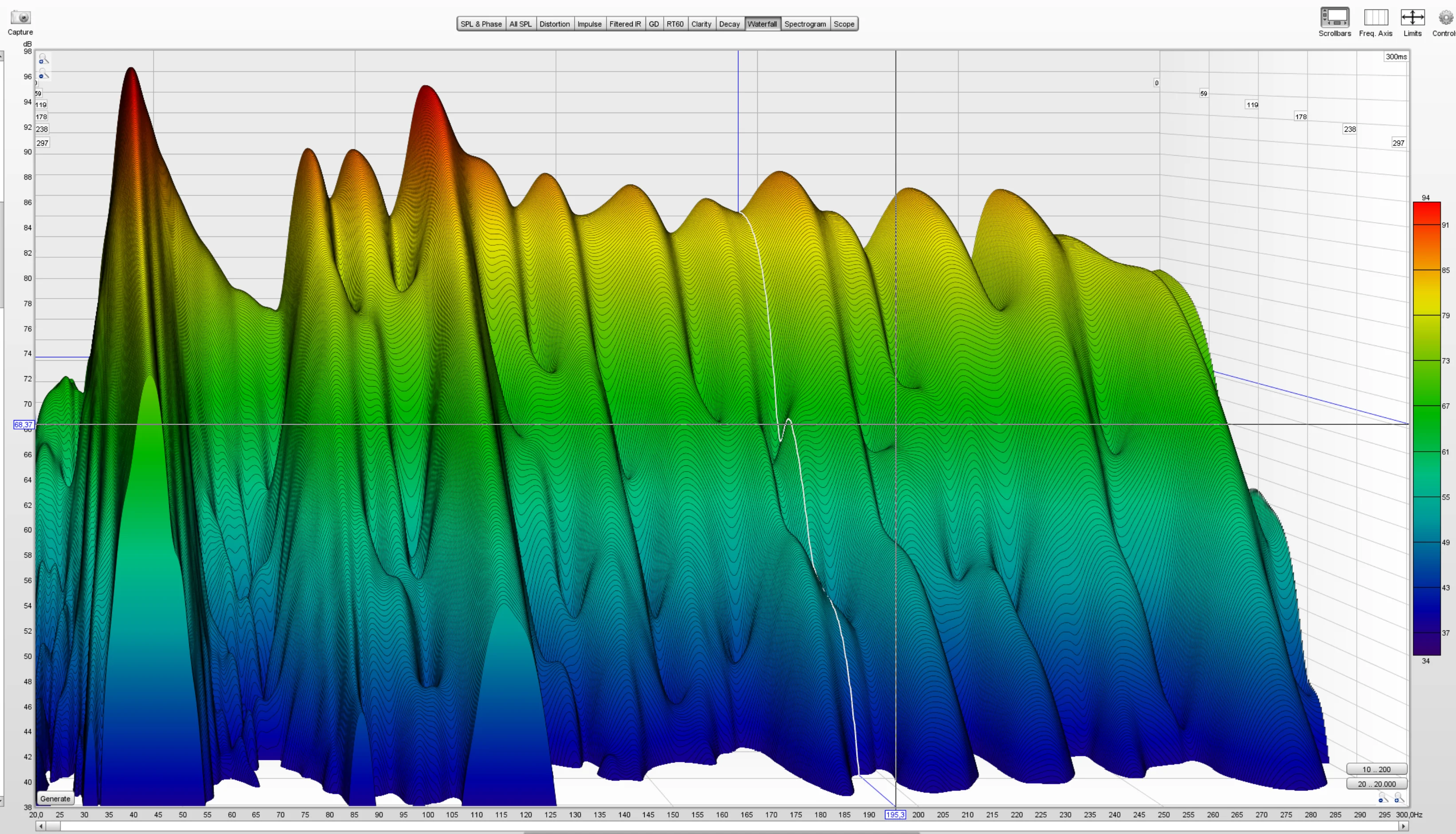Screen dimensions: 1456x834
Task: Open the RT60 tab
Action: [x=675, y=24]
